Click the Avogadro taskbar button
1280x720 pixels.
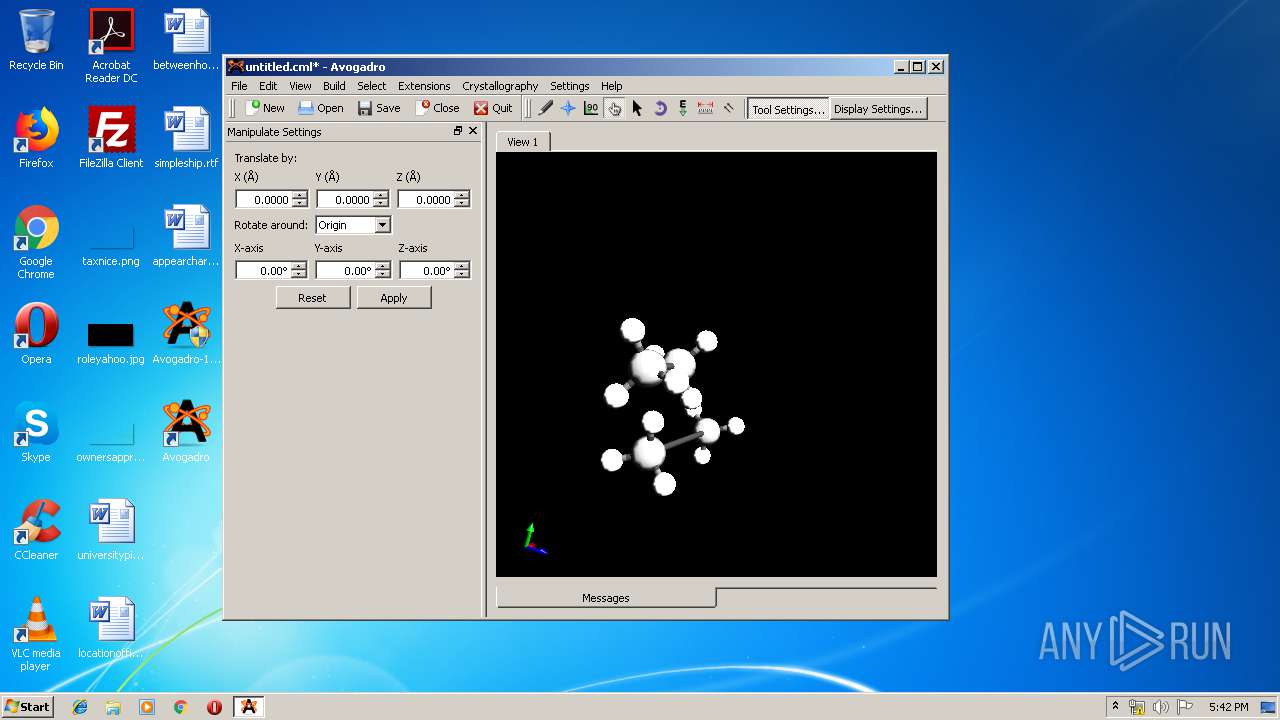[x=248, y=706]
